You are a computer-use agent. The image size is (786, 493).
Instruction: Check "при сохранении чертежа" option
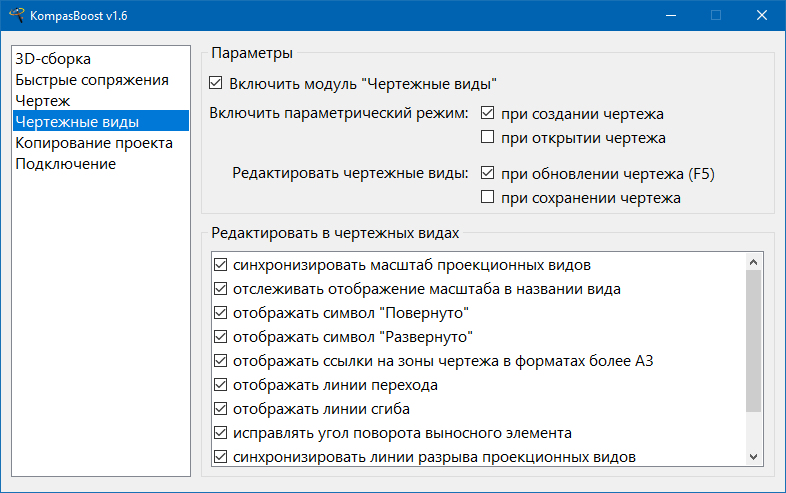[x=488, y=198]
